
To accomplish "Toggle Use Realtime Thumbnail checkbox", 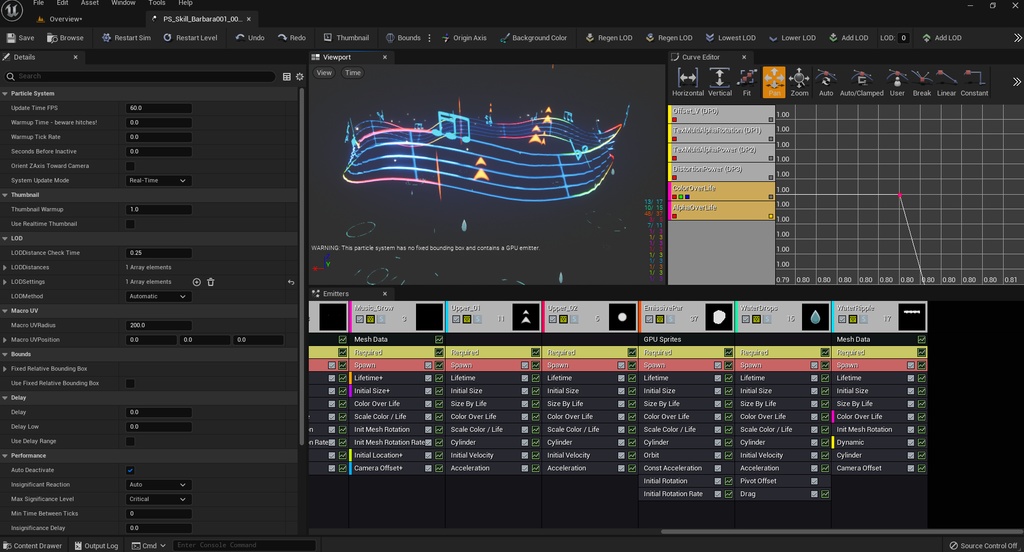I will tap(130, 224).
